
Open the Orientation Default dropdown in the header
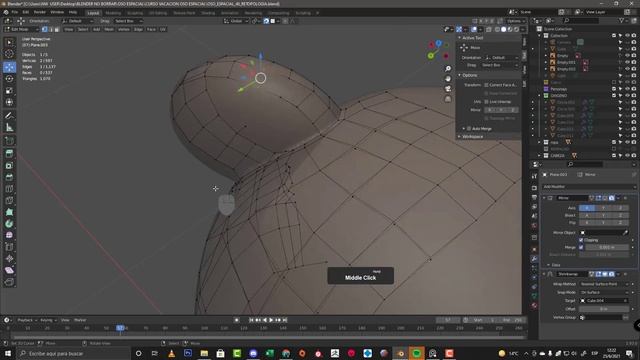pyautogui.click(x=77, y=21)
